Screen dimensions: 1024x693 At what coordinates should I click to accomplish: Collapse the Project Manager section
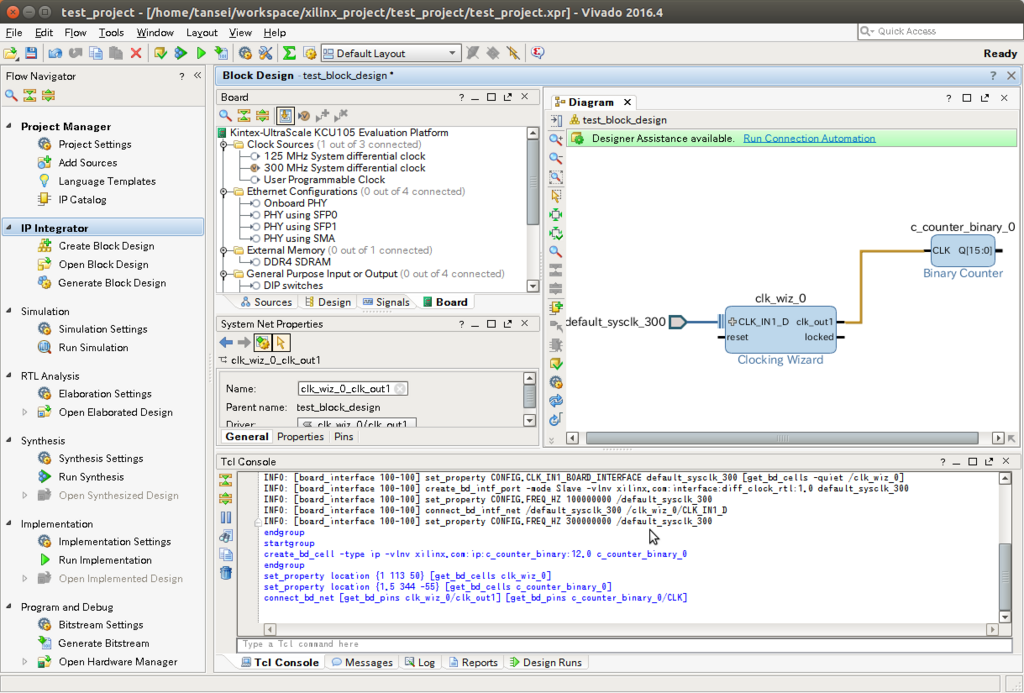coord(9,126)
